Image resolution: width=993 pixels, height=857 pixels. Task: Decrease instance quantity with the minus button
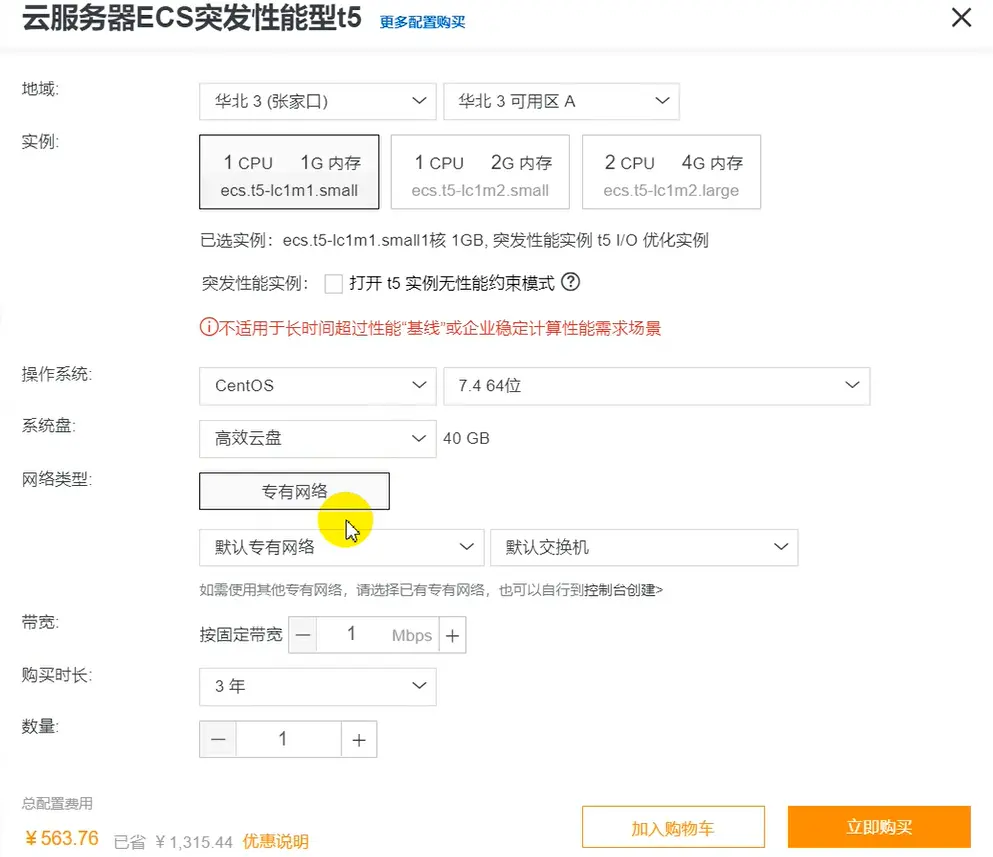click(x=218, y=739)
